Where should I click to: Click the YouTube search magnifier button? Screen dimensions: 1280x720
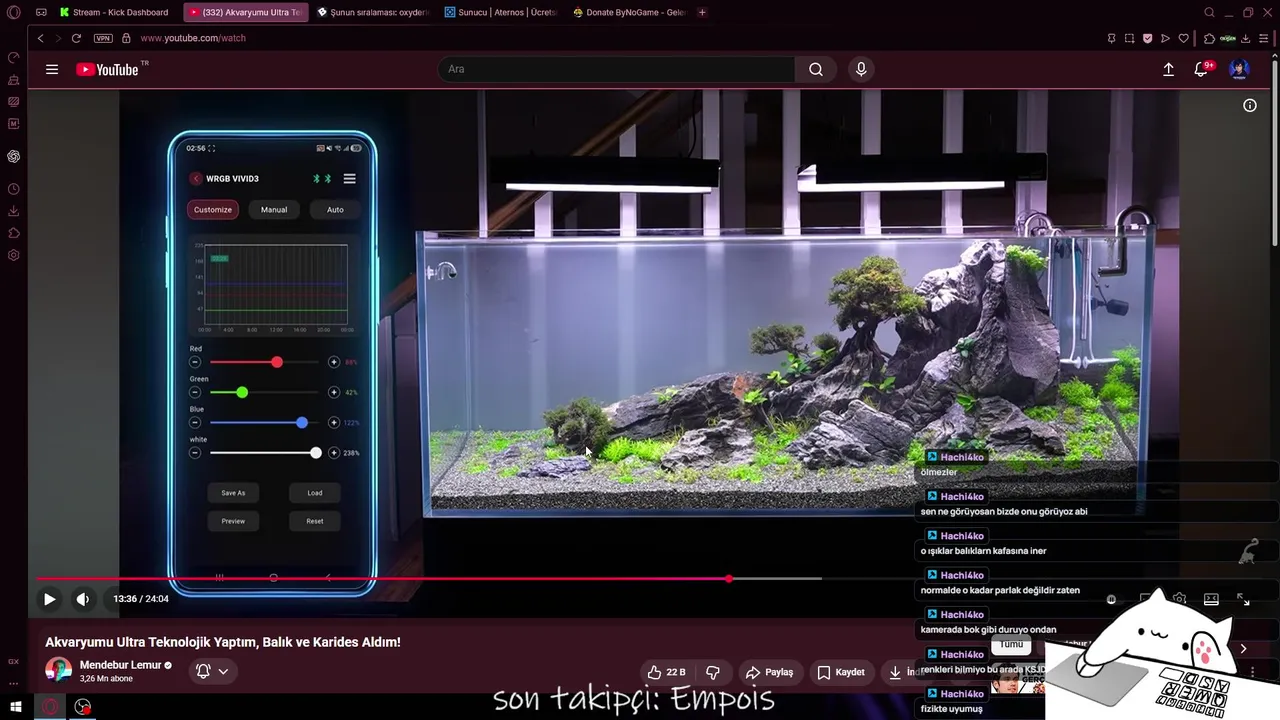(x=816, y=69)
